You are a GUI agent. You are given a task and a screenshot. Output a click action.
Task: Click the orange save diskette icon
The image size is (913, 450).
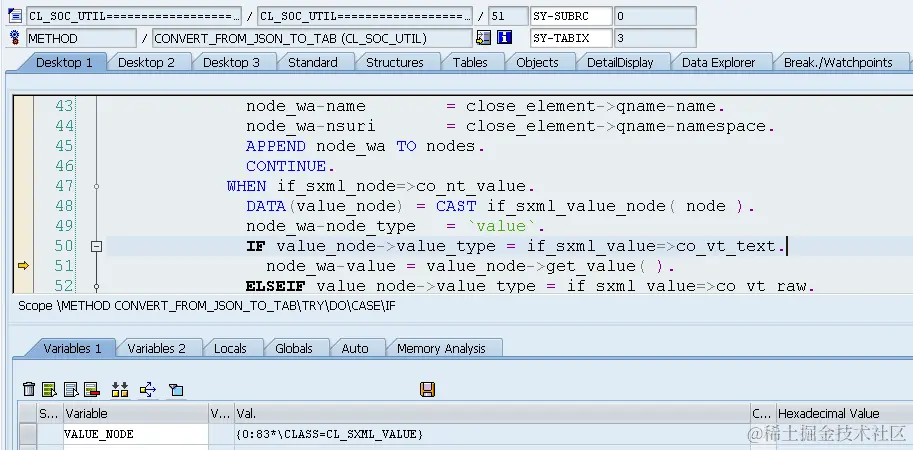427,389
